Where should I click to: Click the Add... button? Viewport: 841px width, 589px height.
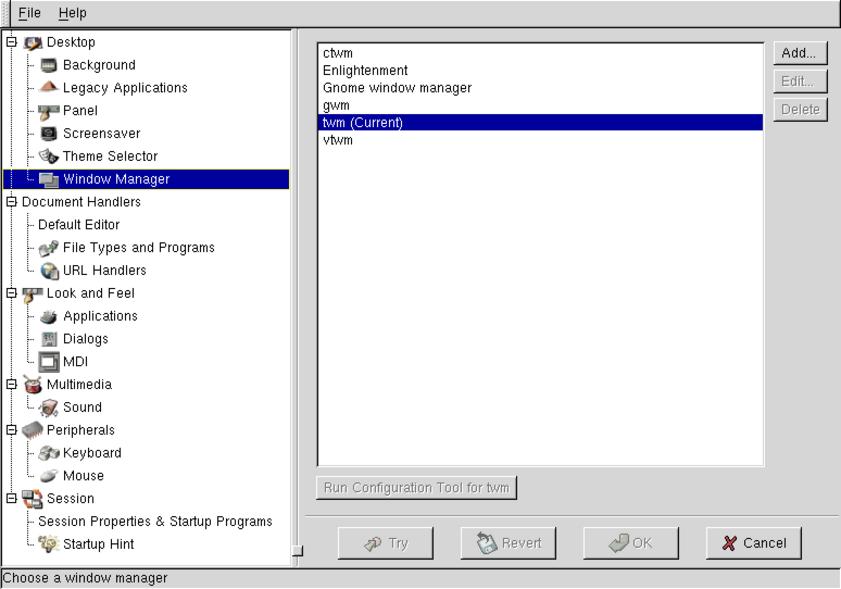(799, 53)
